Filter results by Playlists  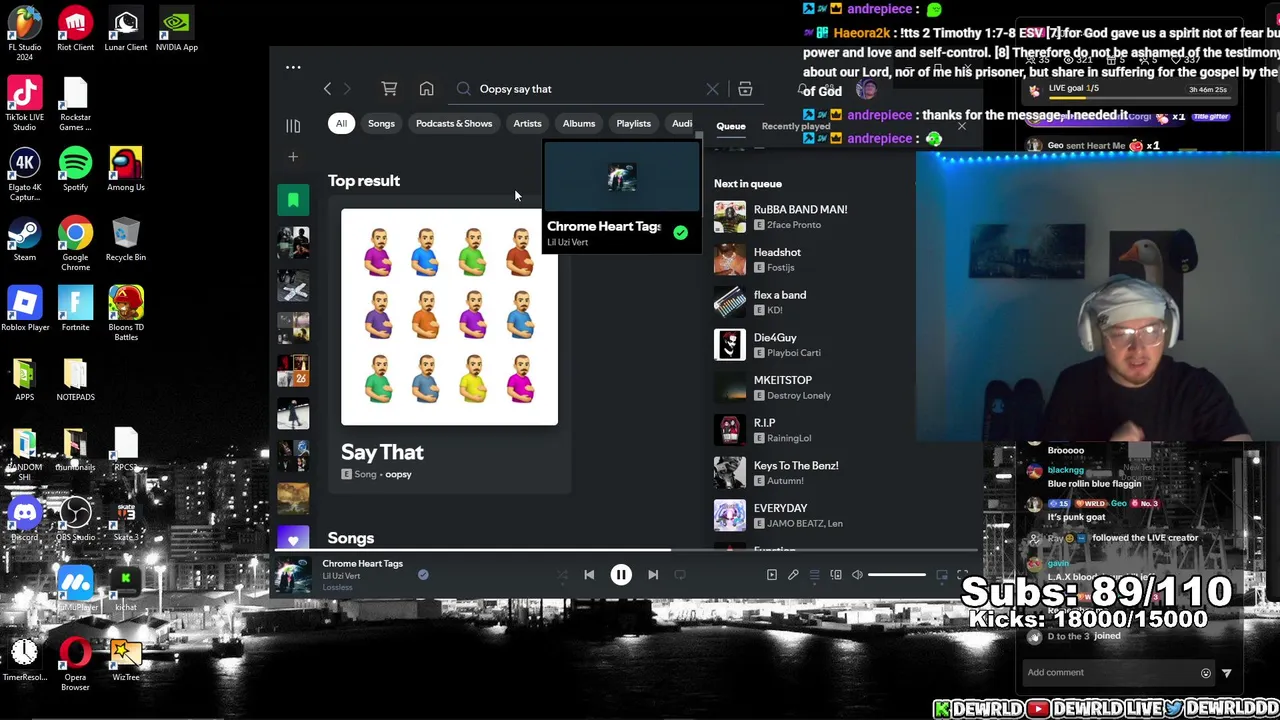634,124
